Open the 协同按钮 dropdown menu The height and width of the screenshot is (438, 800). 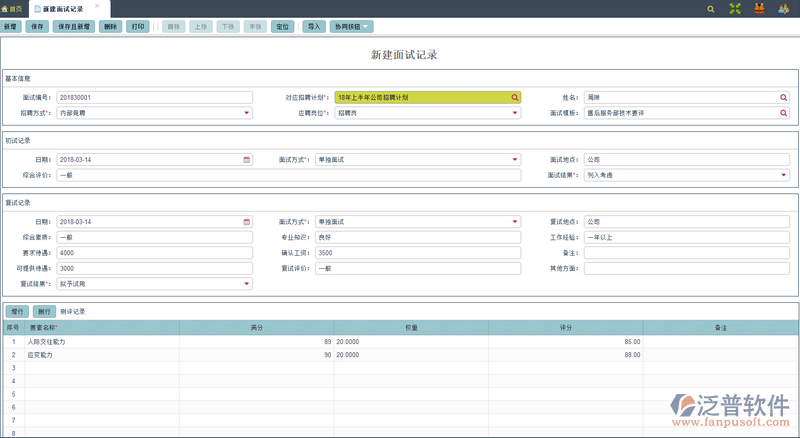tap(351, 27)
